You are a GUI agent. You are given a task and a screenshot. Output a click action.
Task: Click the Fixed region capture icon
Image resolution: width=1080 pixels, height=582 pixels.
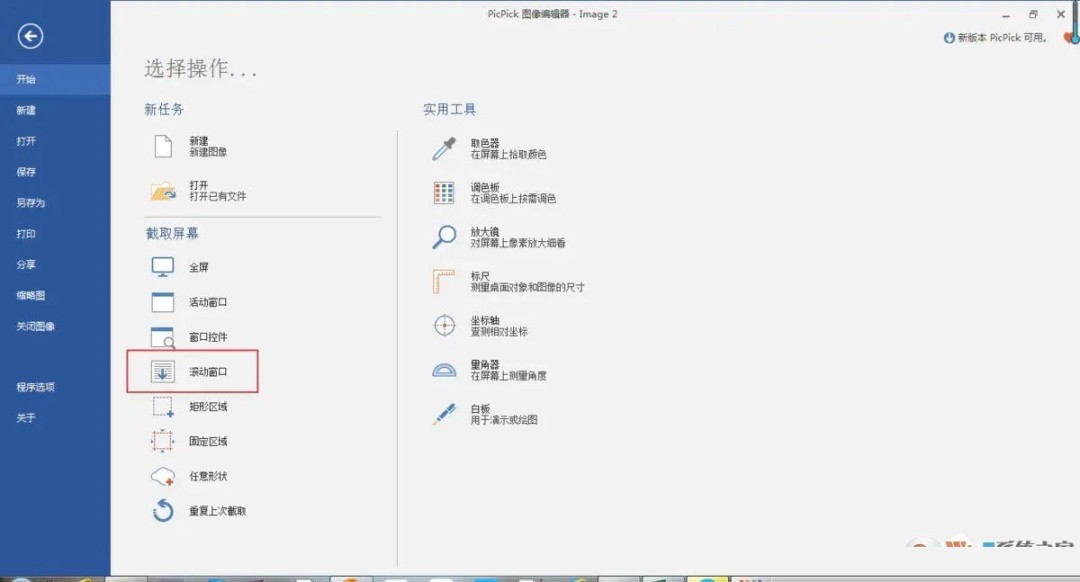(163, 441)
